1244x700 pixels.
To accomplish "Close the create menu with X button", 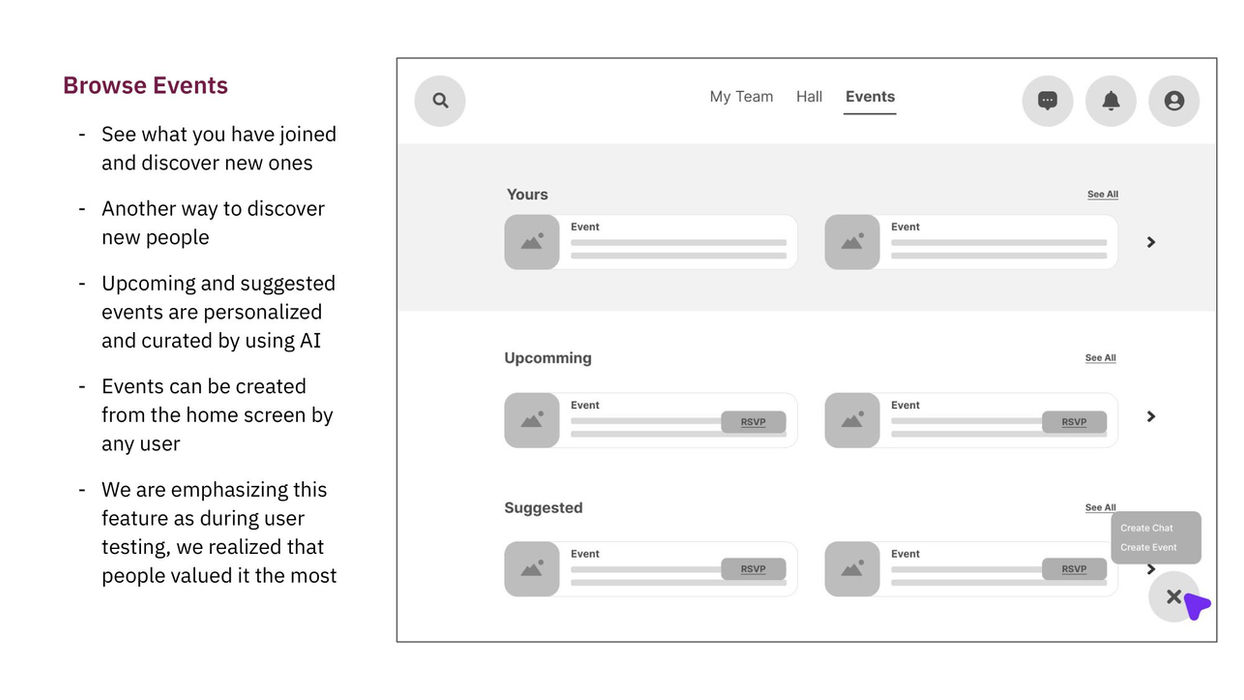I will pyautogui.click(x=1174, y=597).
